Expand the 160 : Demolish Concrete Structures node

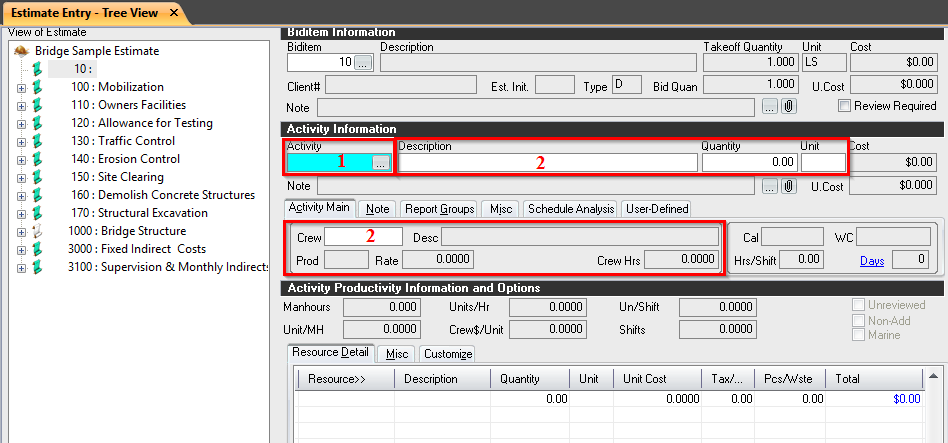(21, 196)
